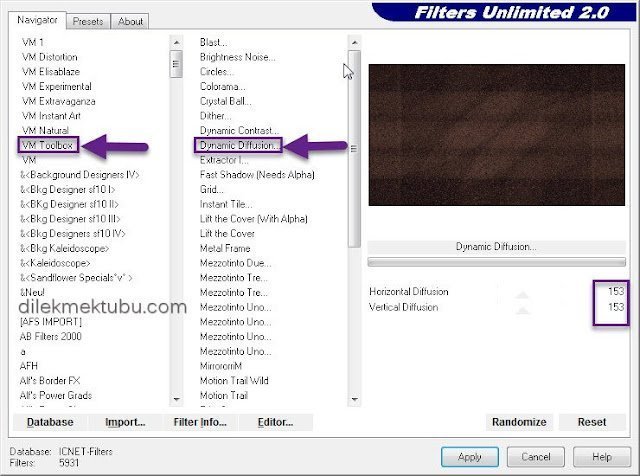Randomize the filter settings
The width and height of the screenshot is (640, 476).
click(x=520, y=422)
